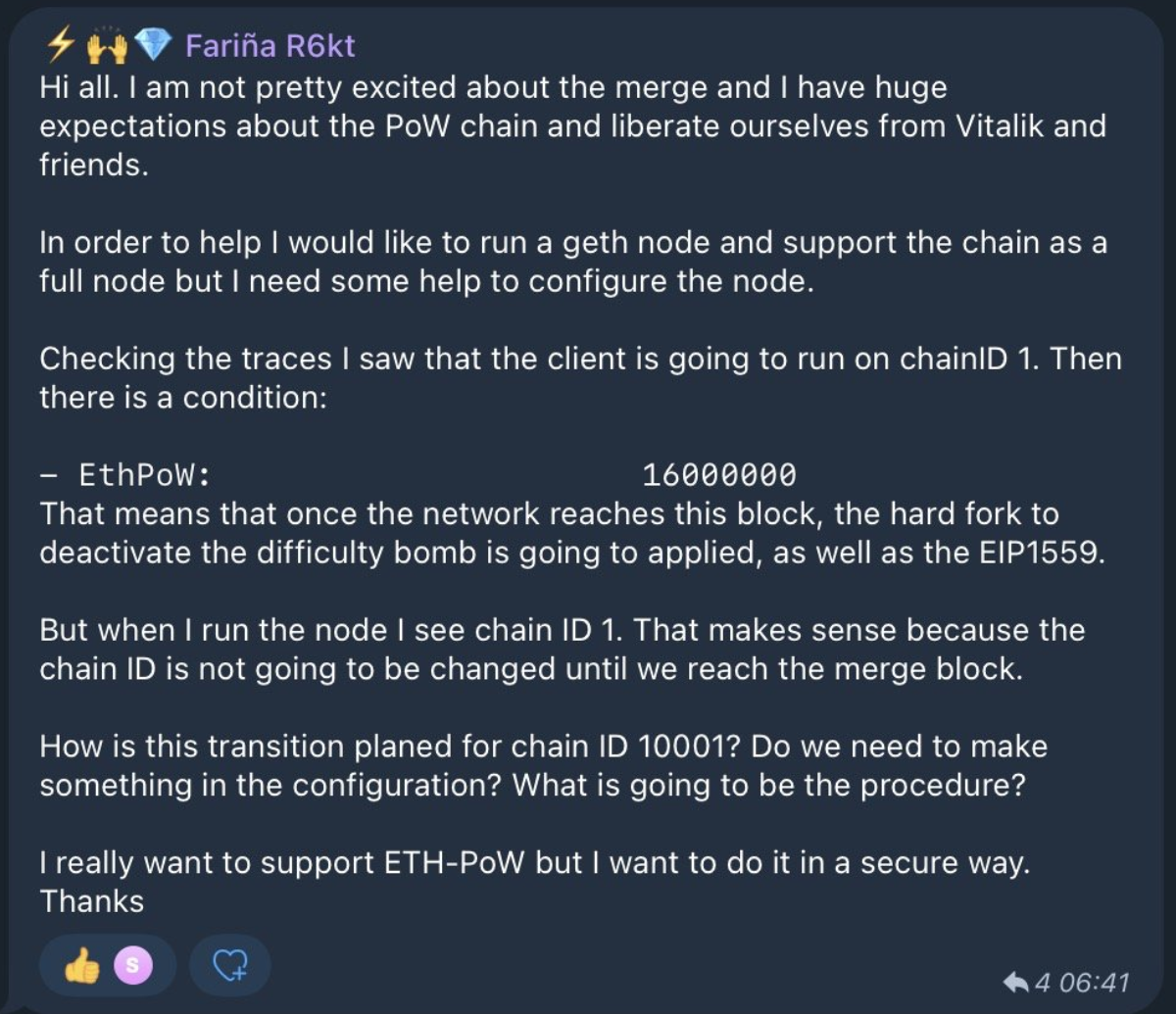Viewport: 1176px width, 1014px height.
Task: Add a reaction with the heart-plus icon
Action: point(229,966)
